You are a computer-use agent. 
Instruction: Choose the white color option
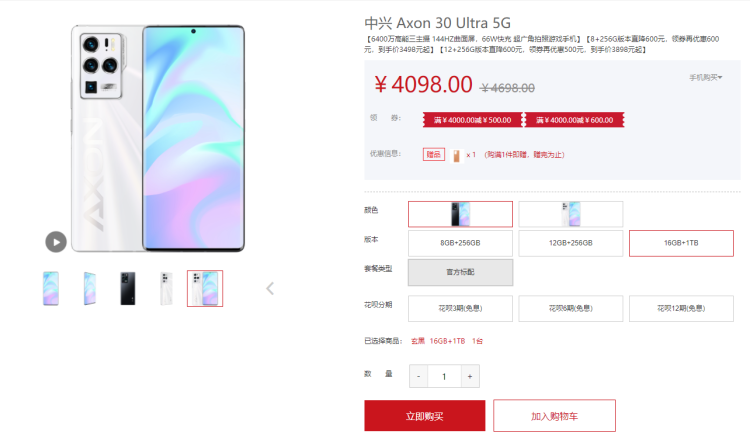pos(571,214)
